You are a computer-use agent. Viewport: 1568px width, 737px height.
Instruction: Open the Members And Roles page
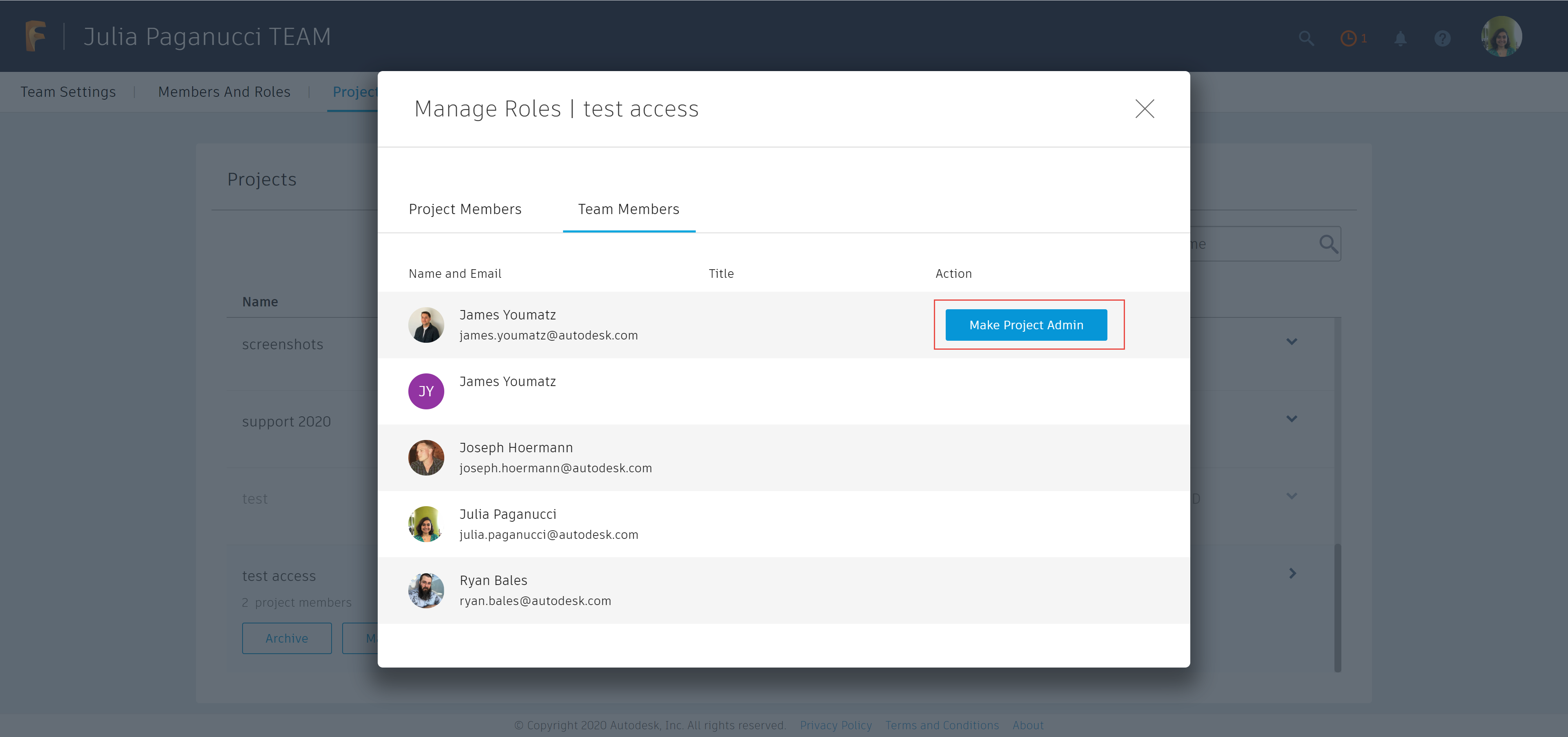[224, 92]
